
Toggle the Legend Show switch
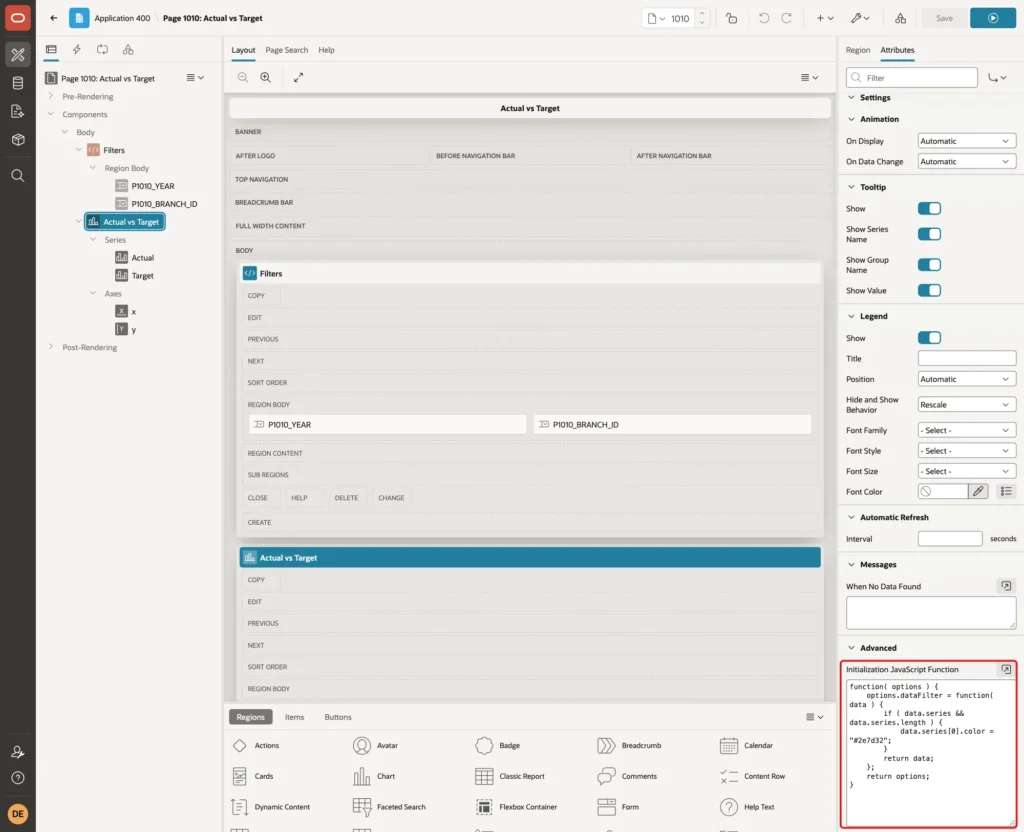click(929, 338)
